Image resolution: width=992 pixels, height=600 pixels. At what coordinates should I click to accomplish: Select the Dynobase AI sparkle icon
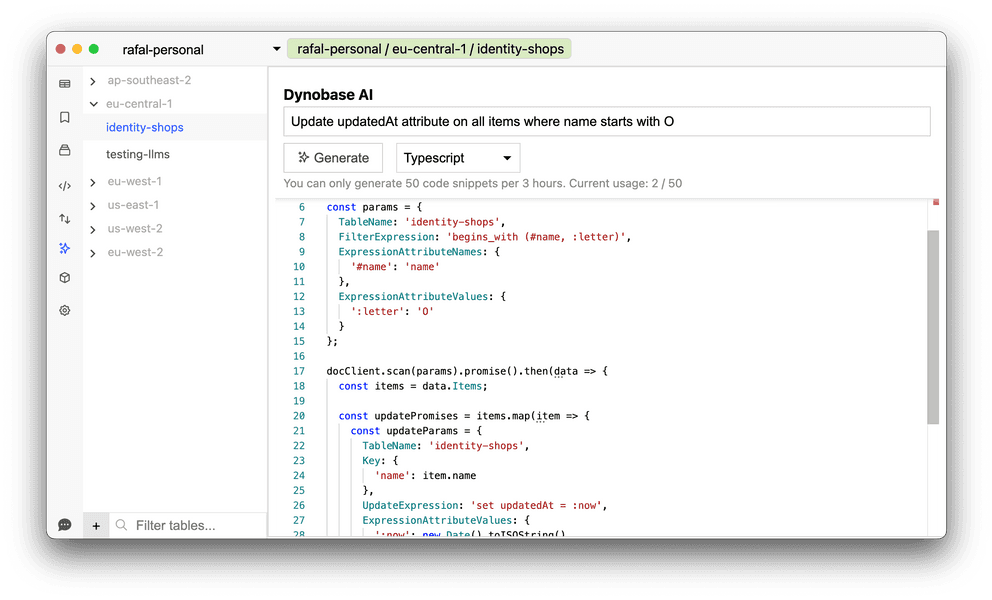tap(64, 248)
